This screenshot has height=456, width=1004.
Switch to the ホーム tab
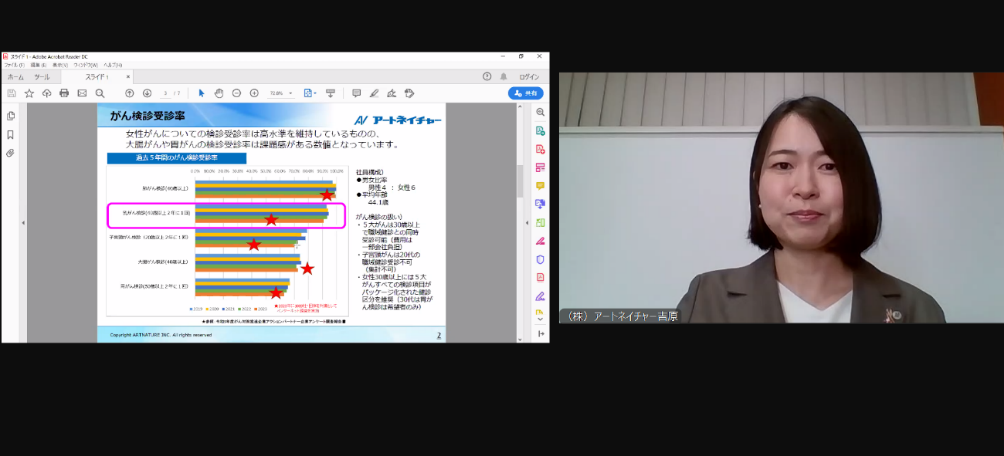(16, 76)
